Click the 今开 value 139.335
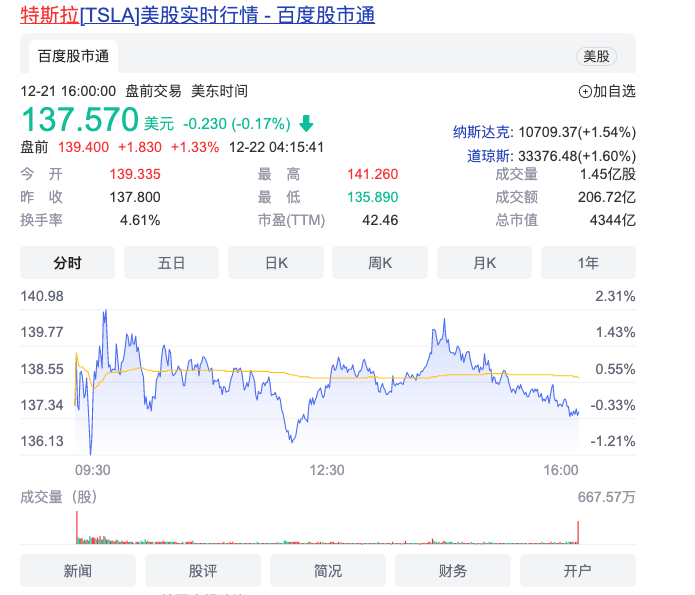The width and height of the screenshot is (695, 595). click(135, 174)
